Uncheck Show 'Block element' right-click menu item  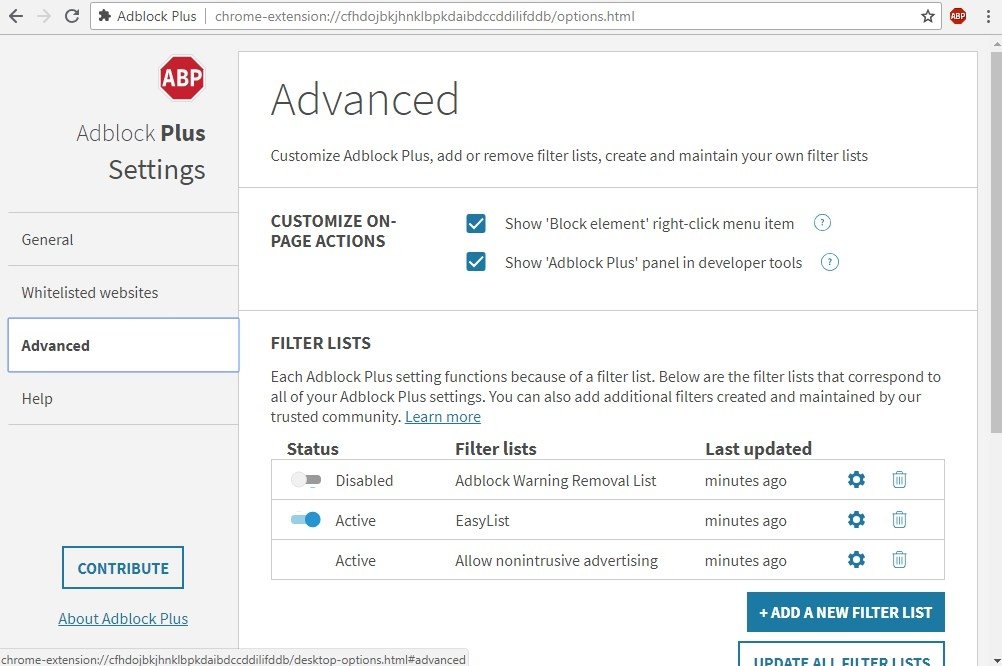[x=475, y=224]
